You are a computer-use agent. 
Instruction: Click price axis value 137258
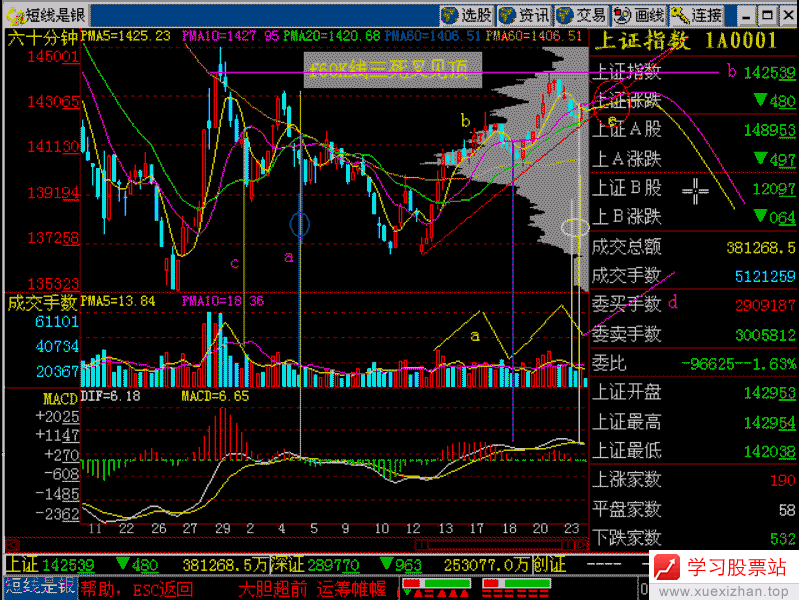(x=54, y=238)
